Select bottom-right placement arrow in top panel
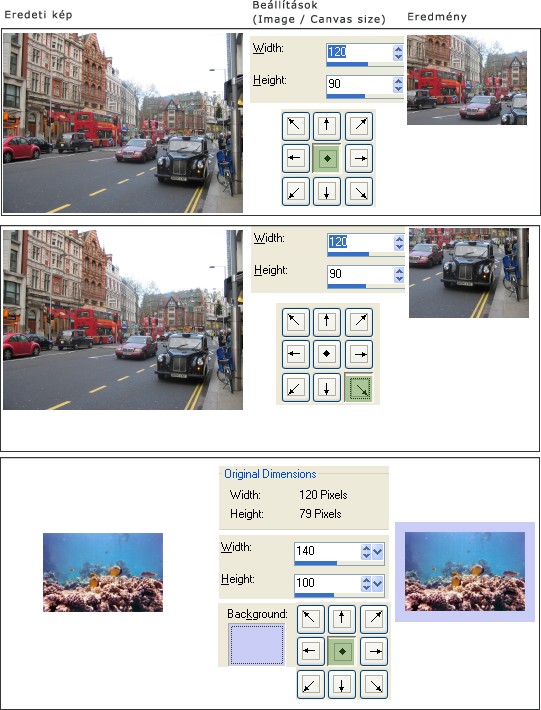Image resolution: width=541 pixels, height=710 pixels. pos(359,191)
